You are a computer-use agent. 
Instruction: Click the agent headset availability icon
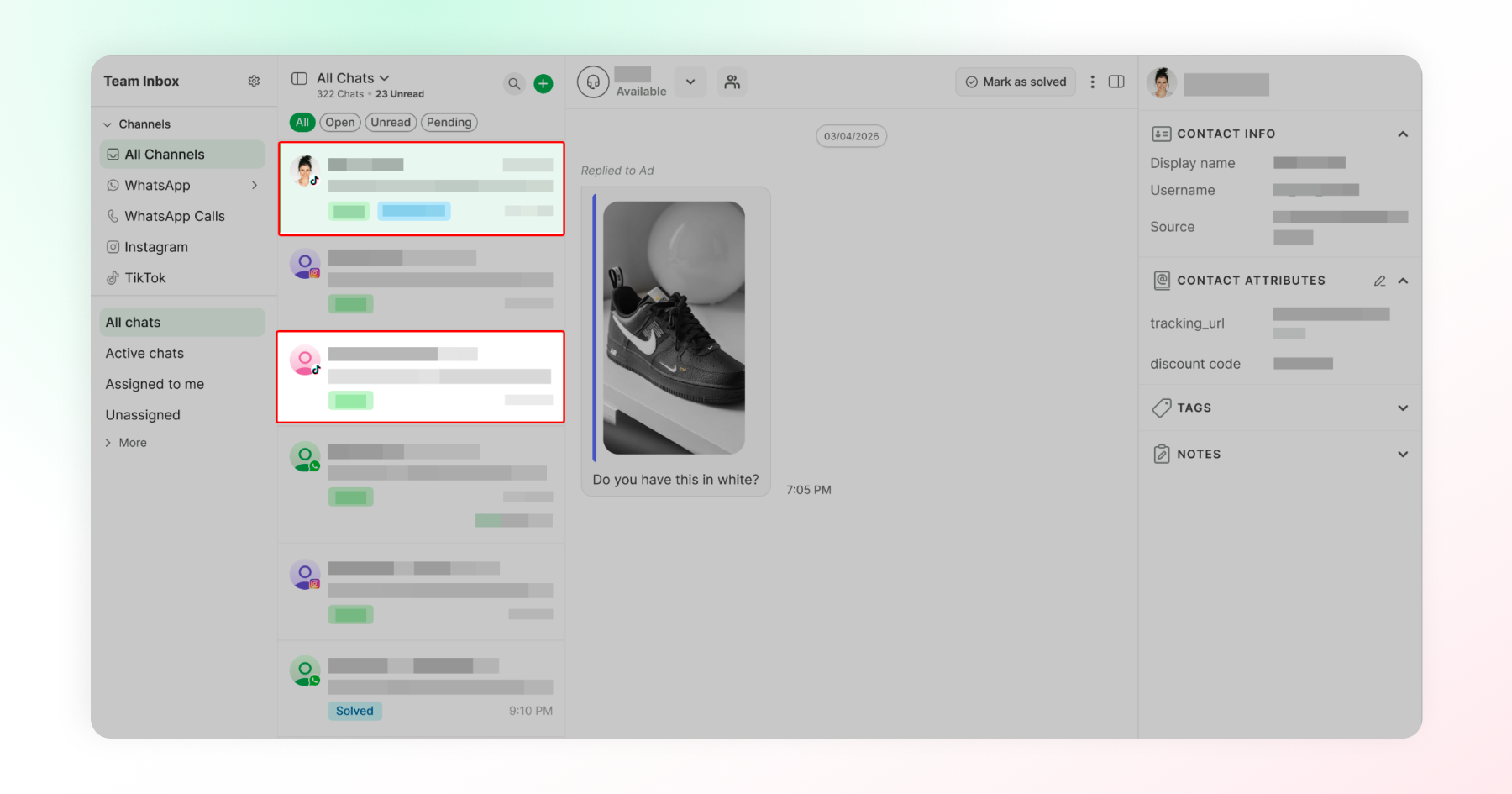593,82
